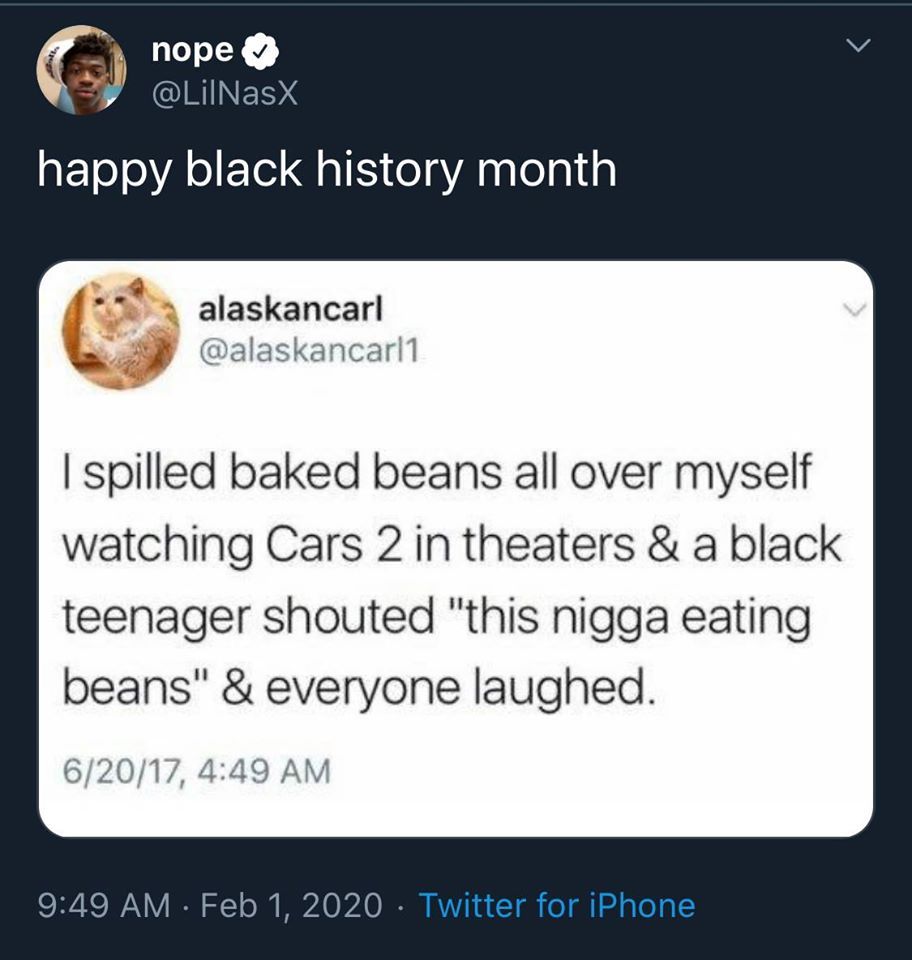Click the word history in the main tweet
The image size is (912, 960).
tap(389, 169)
